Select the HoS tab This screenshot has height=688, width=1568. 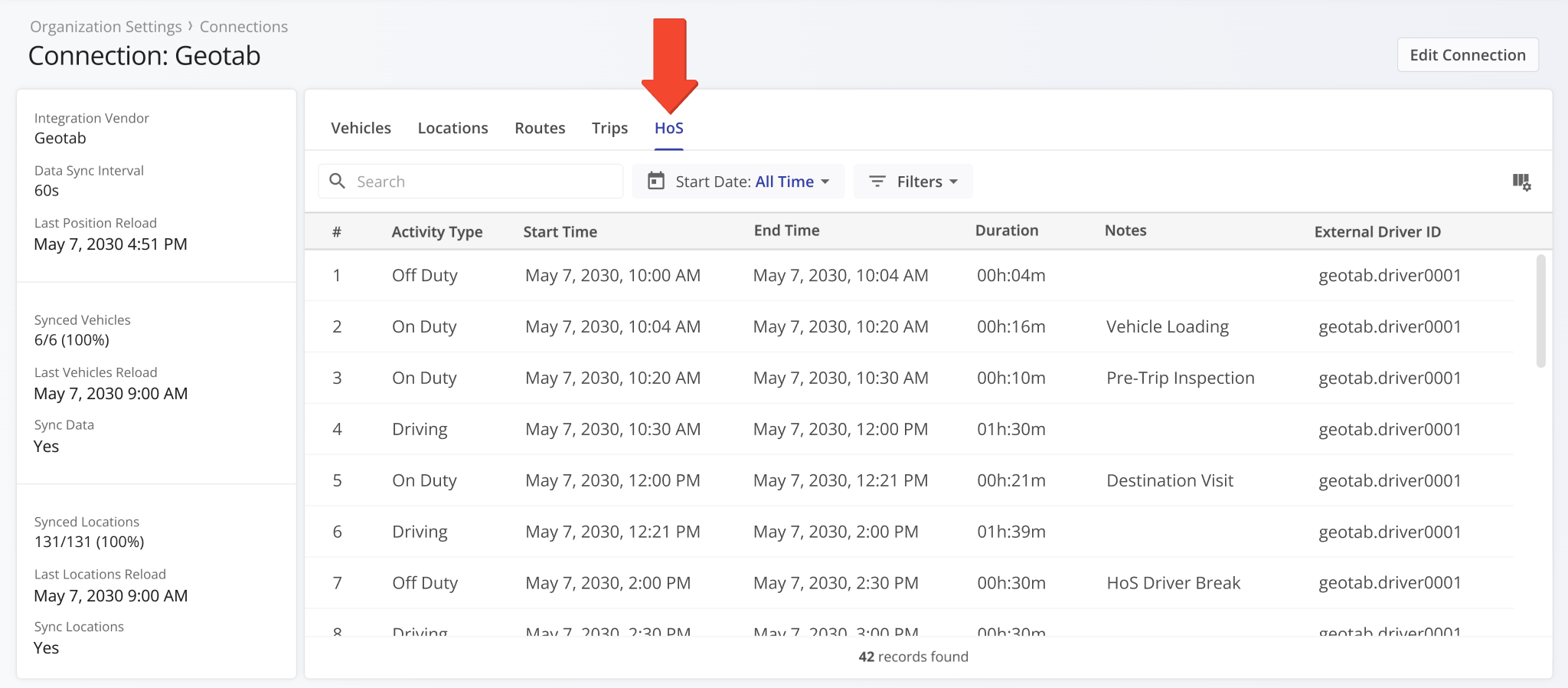[668, 128]
